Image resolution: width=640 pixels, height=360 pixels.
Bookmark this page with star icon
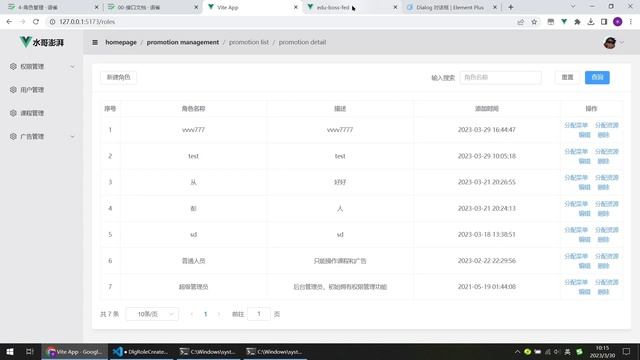(534, 22)
